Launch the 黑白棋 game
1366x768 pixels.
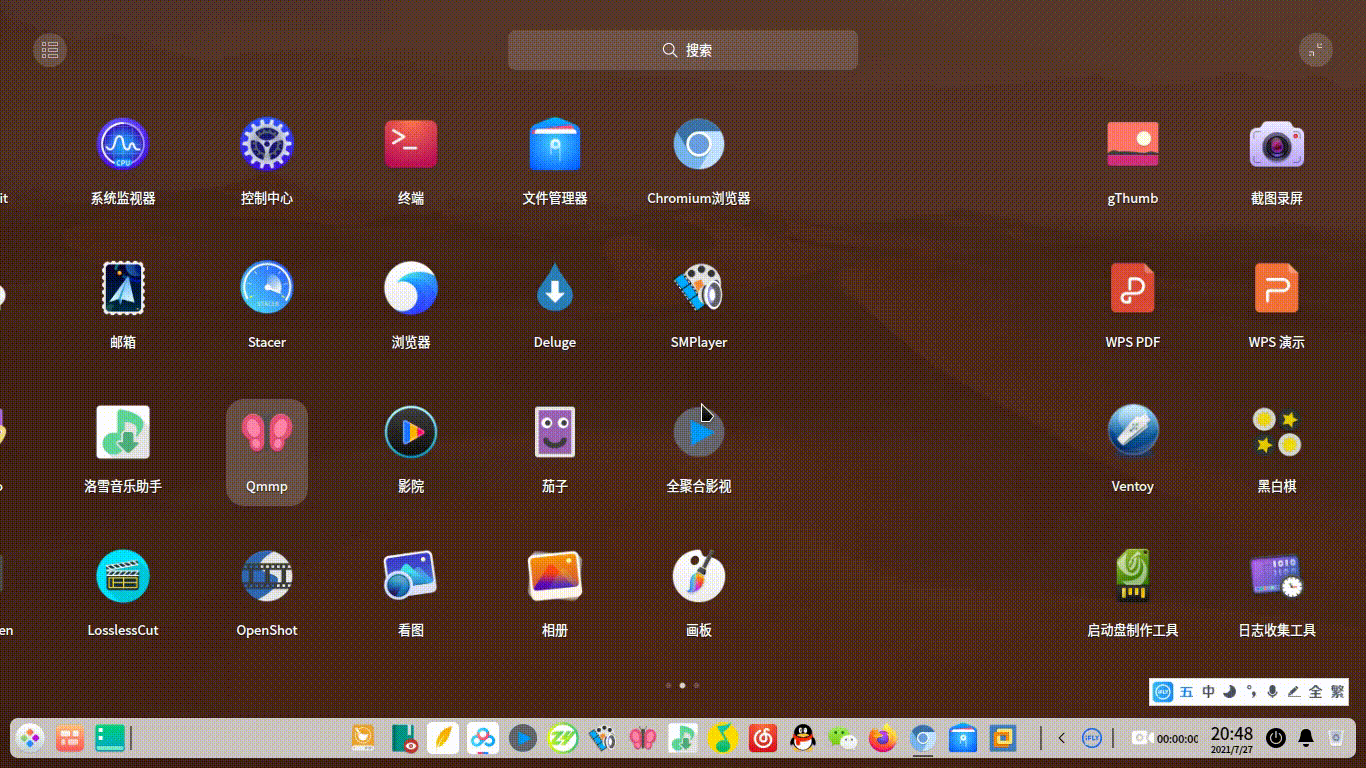point(1277,432)
